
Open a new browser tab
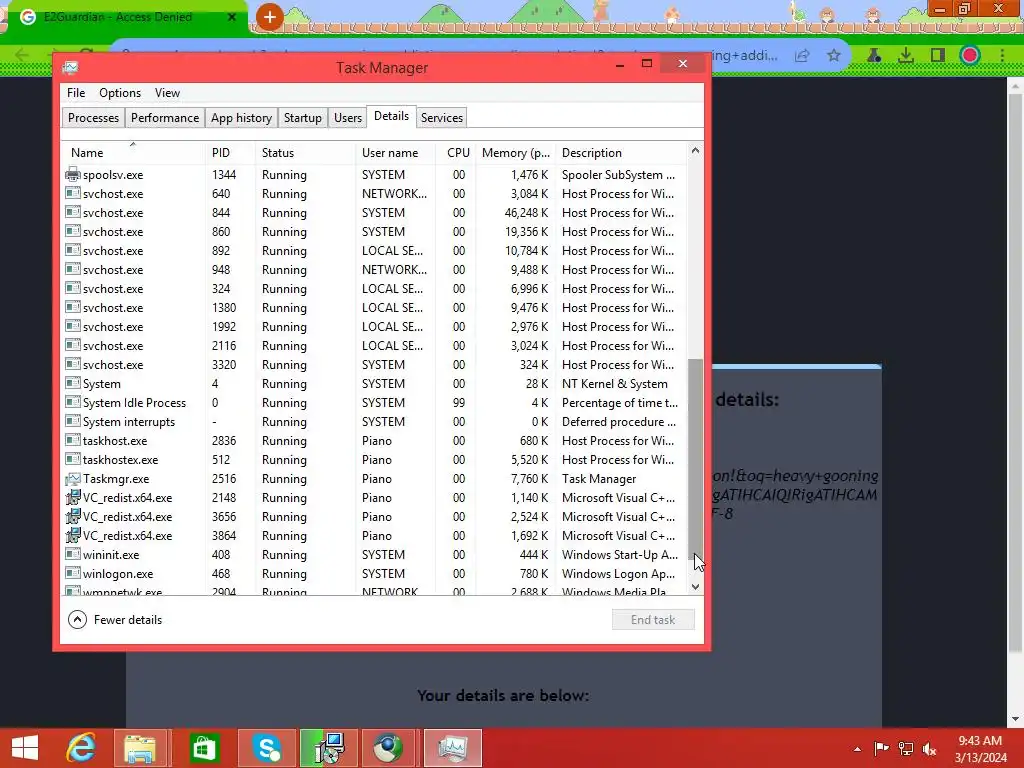pyautogui.click(x=269, y=17)
